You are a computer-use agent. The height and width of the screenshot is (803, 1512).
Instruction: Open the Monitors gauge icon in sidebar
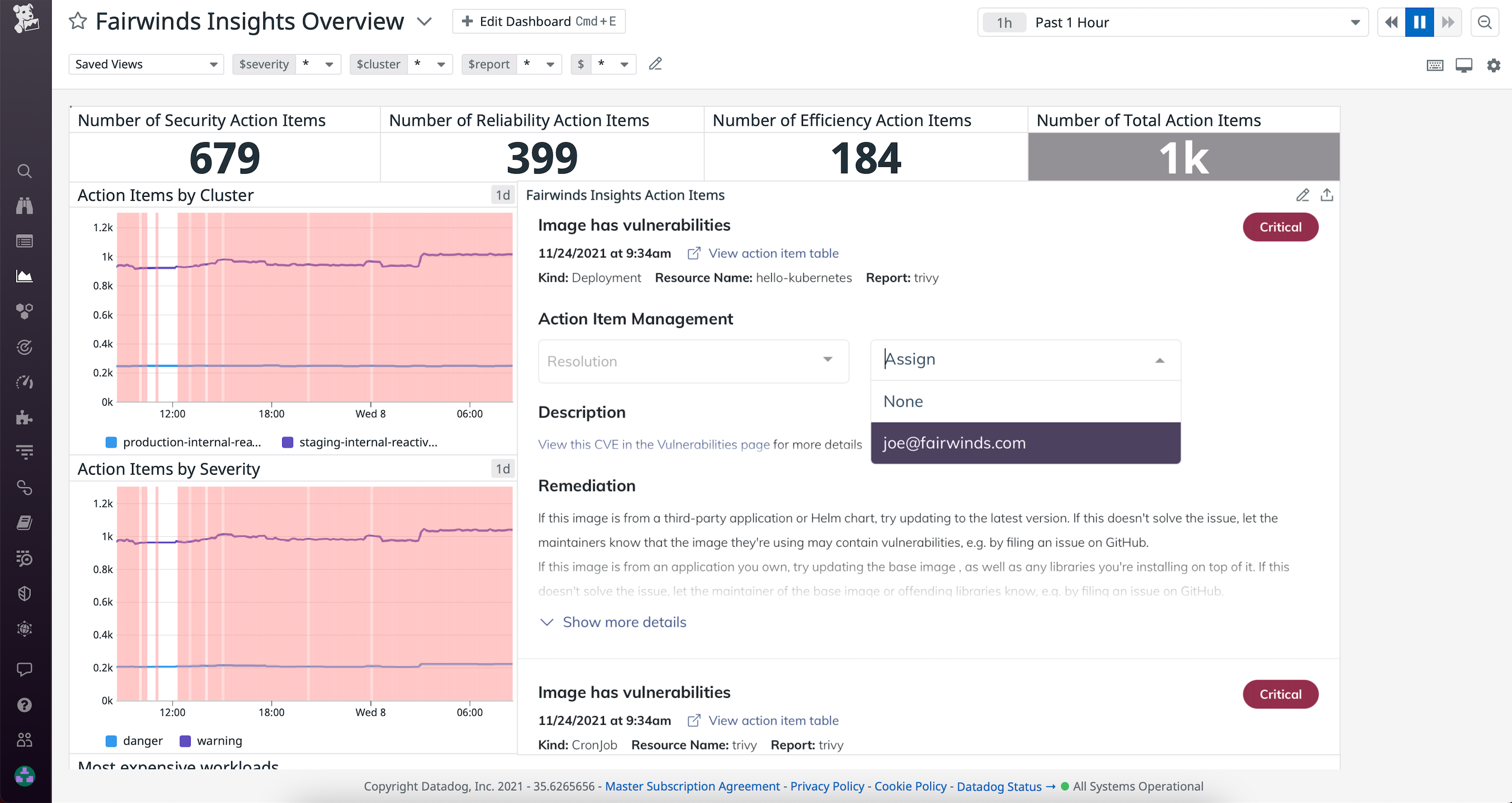coord(25,382)
